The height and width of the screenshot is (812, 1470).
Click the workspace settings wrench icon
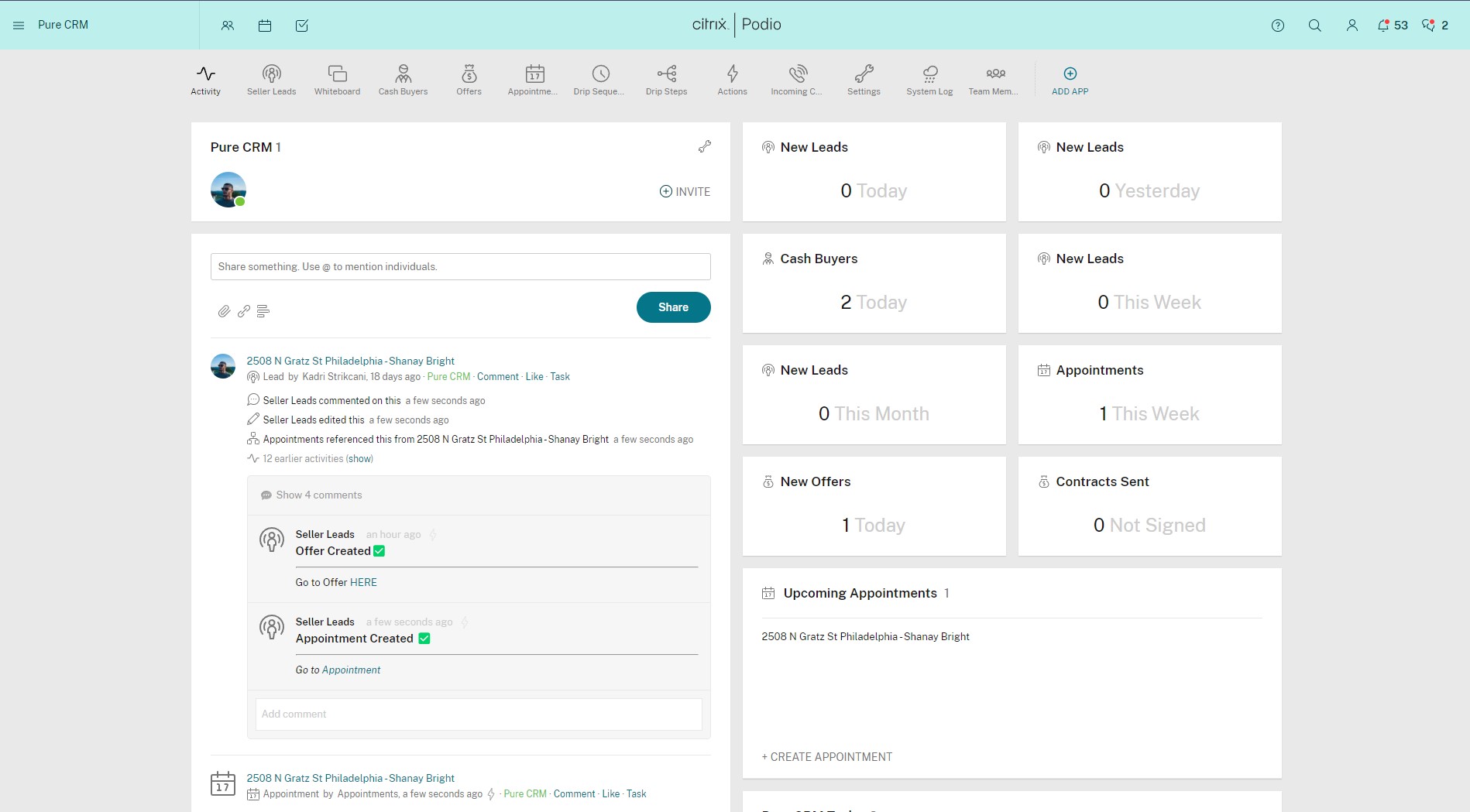click(704, 146)
